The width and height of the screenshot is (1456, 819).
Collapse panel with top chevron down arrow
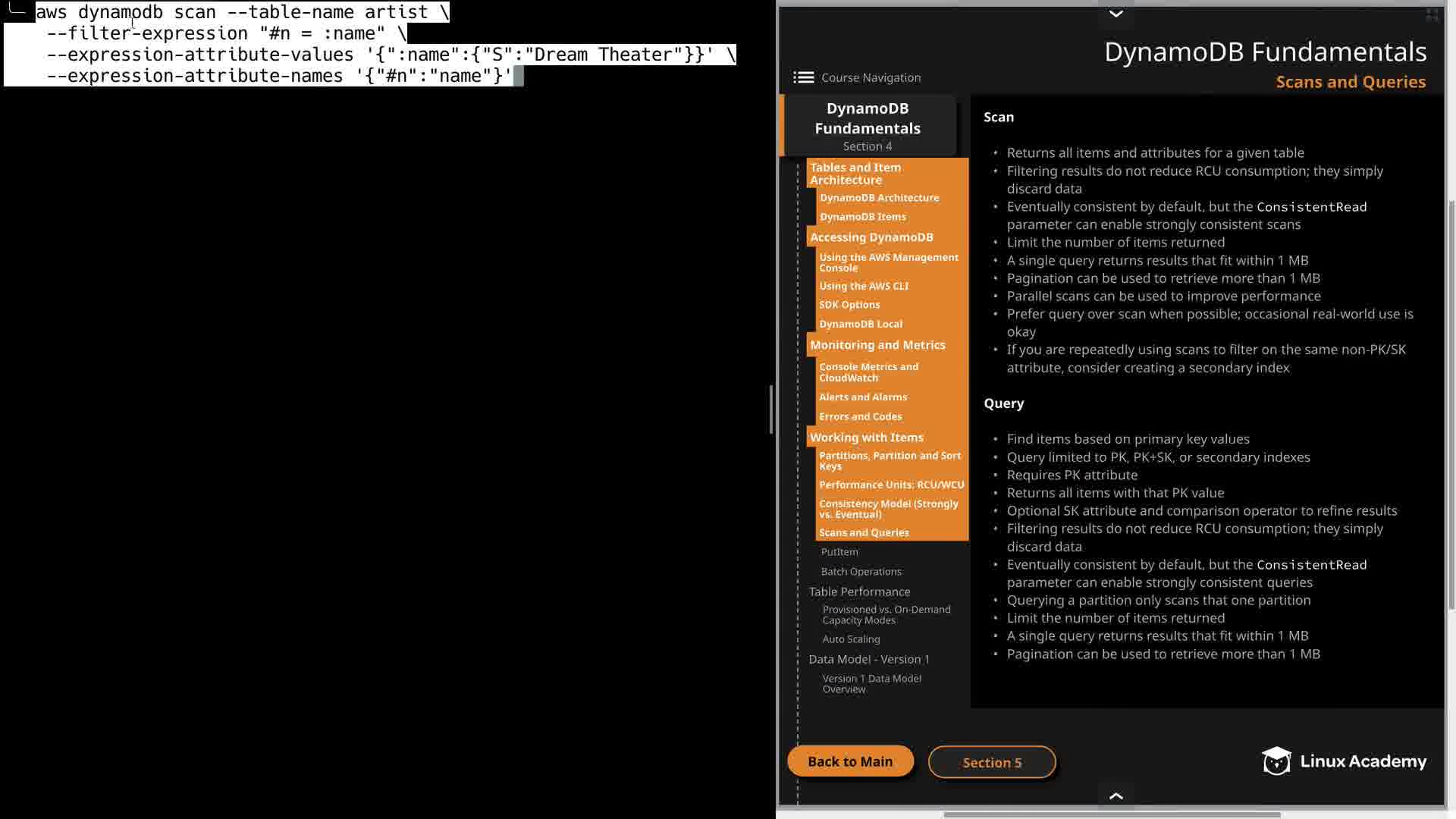coord(1116,14)
